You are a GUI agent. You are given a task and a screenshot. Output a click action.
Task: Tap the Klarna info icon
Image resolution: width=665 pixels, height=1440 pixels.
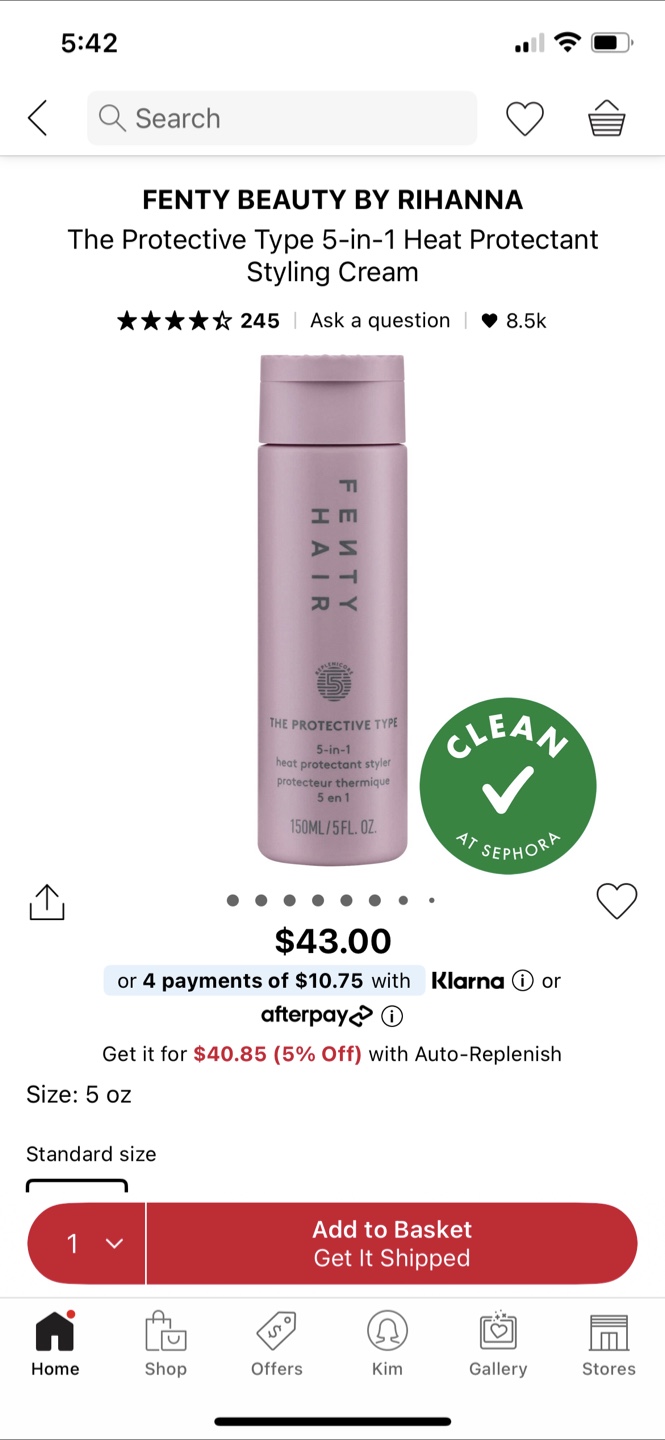point(522,981)
